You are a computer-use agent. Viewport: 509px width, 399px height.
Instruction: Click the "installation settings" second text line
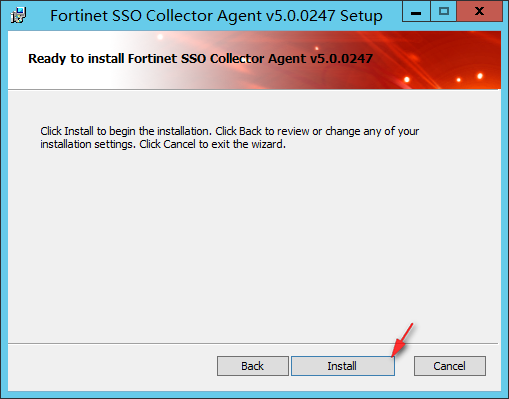163,144
